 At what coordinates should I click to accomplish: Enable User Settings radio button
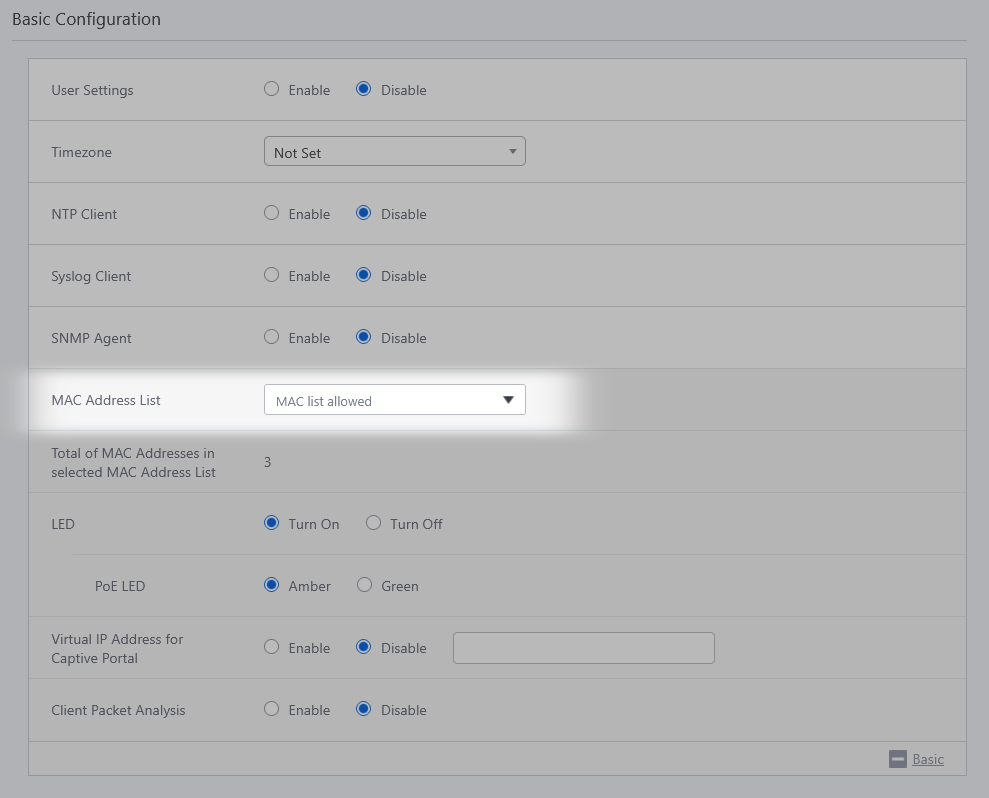point(271,89)
